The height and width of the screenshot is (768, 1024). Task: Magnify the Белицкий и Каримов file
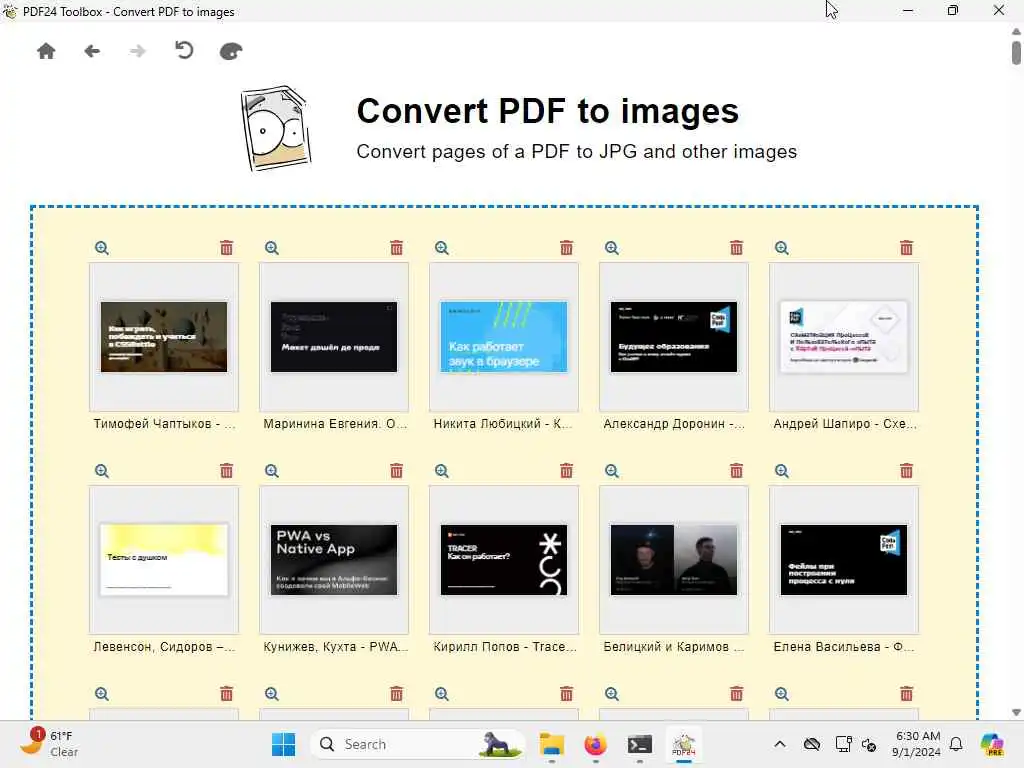point(612,471)
